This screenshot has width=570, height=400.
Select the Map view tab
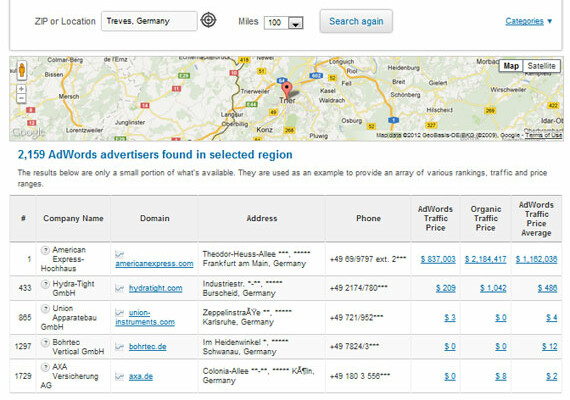511,66
